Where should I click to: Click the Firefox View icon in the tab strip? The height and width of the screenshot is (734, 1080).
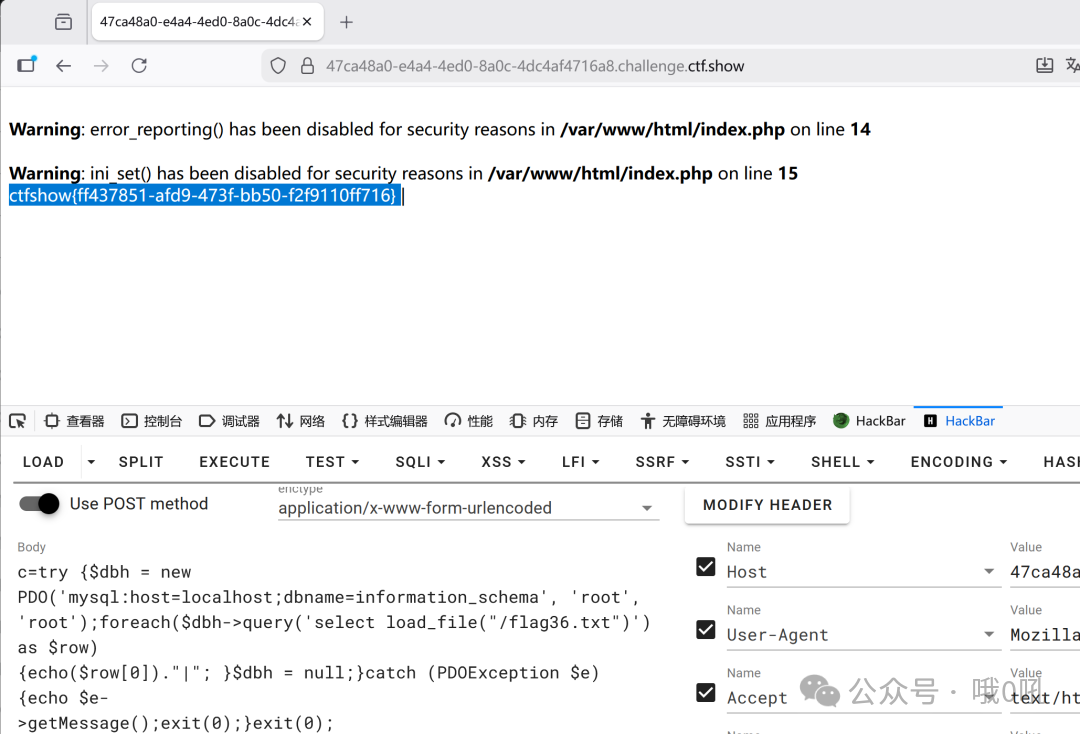(x=63, y=22)
